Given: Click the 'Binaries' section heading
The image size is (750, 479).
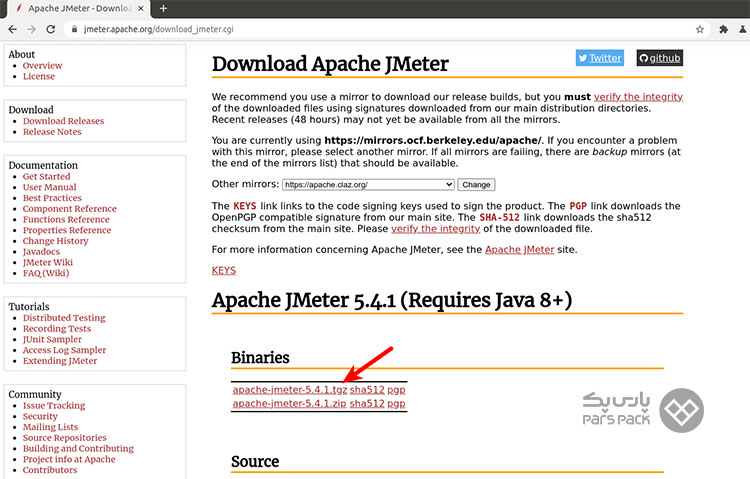Looking at the screenshot, I should pos(260,357).
